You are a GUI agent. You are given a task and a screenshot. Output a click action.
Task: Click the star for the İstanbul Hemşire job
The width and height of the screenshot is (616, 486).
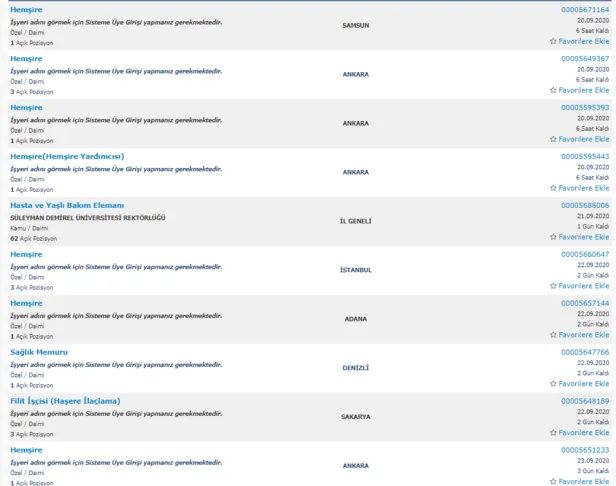tap(553, 286)
